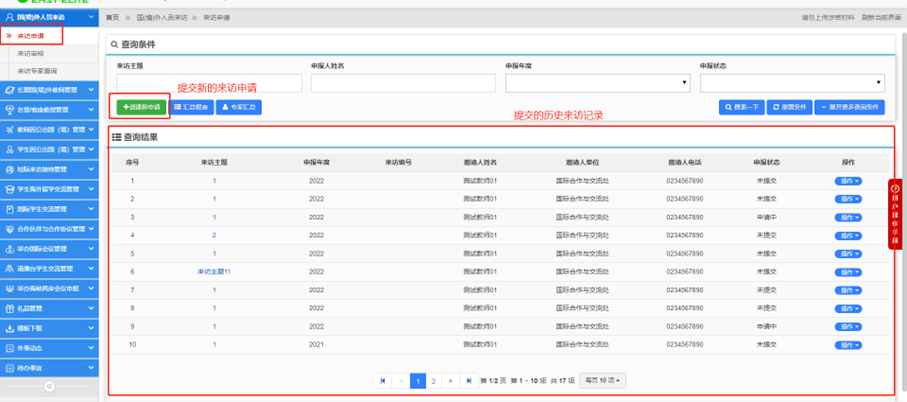The width and height of the screenshot is (907, 402).
Task: Open the 每页 10 项 page-size dropdown
Action: point(604,381)
